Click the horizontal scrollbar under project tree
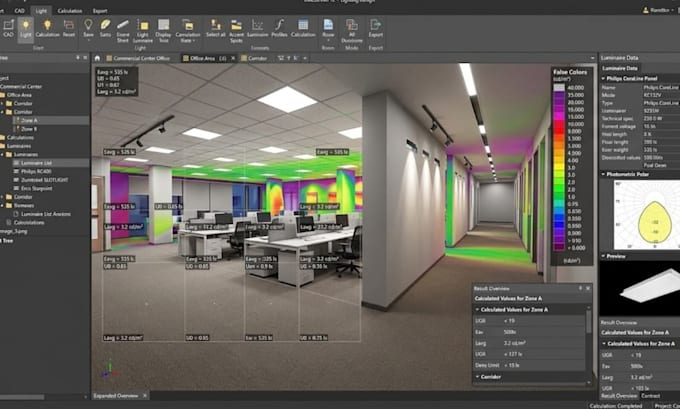 [x=23, y=397]
